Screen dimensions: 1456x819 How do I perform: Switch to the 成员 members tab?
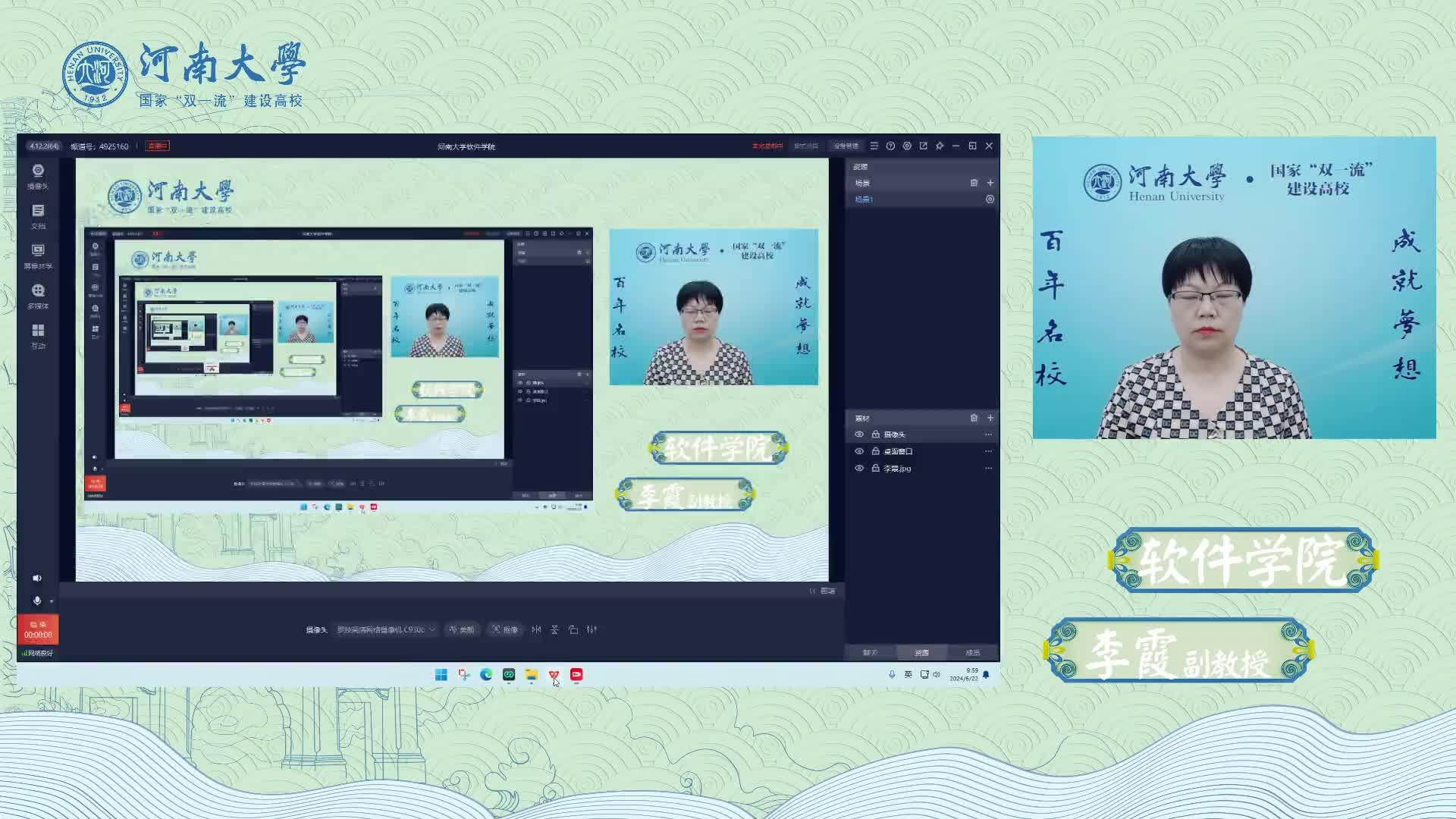tap(973, 652)
